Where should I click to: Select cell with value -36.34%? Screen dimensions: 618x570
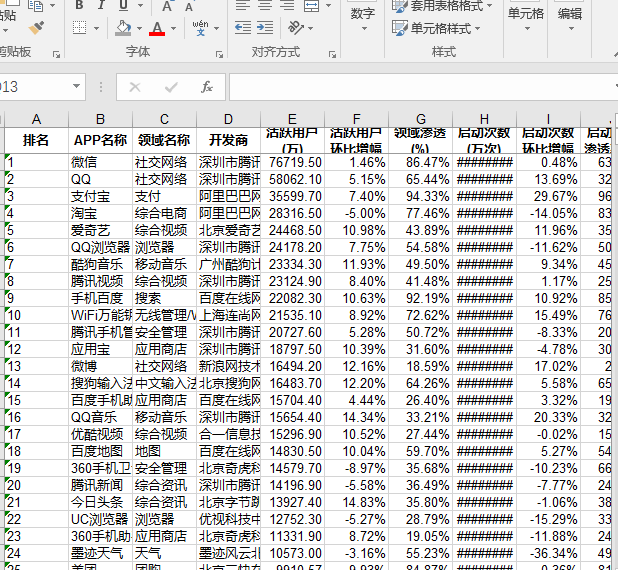pos(548,553)
